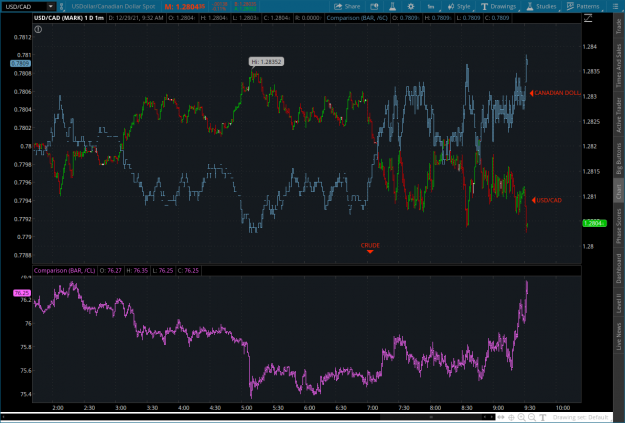625x423 pixels.
Task: Click the blue 0.7809 left-axis price tag
Action: click(x=20, y=63)
